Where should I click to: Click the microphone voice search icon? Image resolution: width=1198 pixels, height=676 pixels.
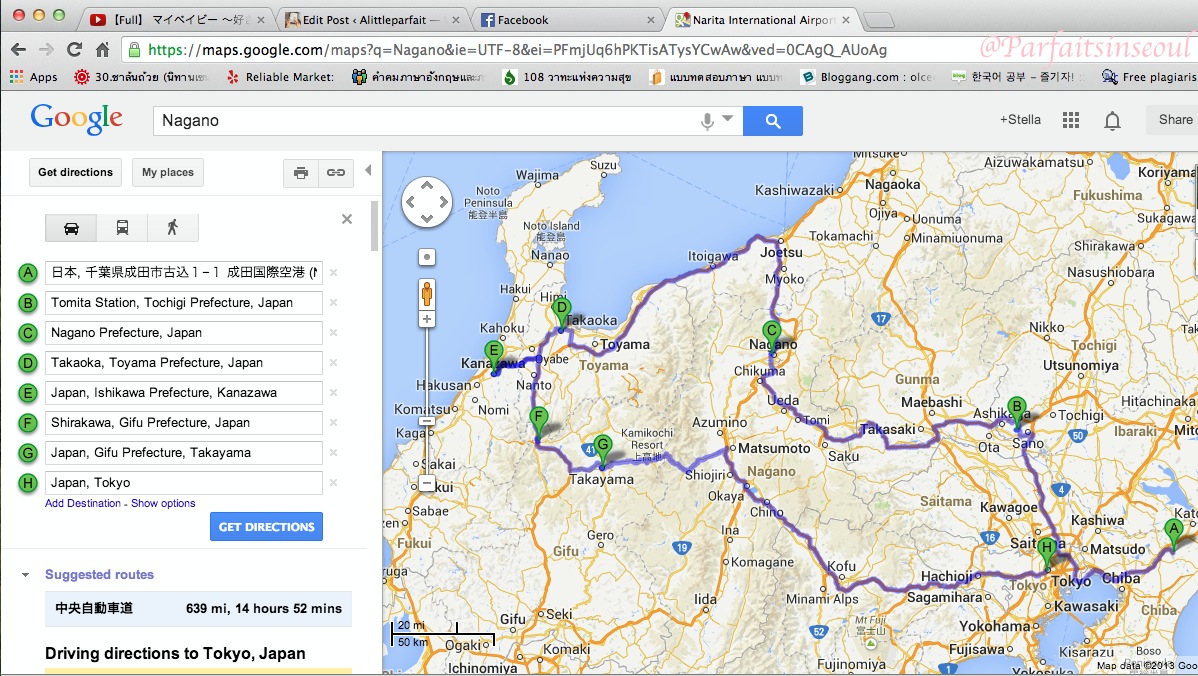(707, 121)
